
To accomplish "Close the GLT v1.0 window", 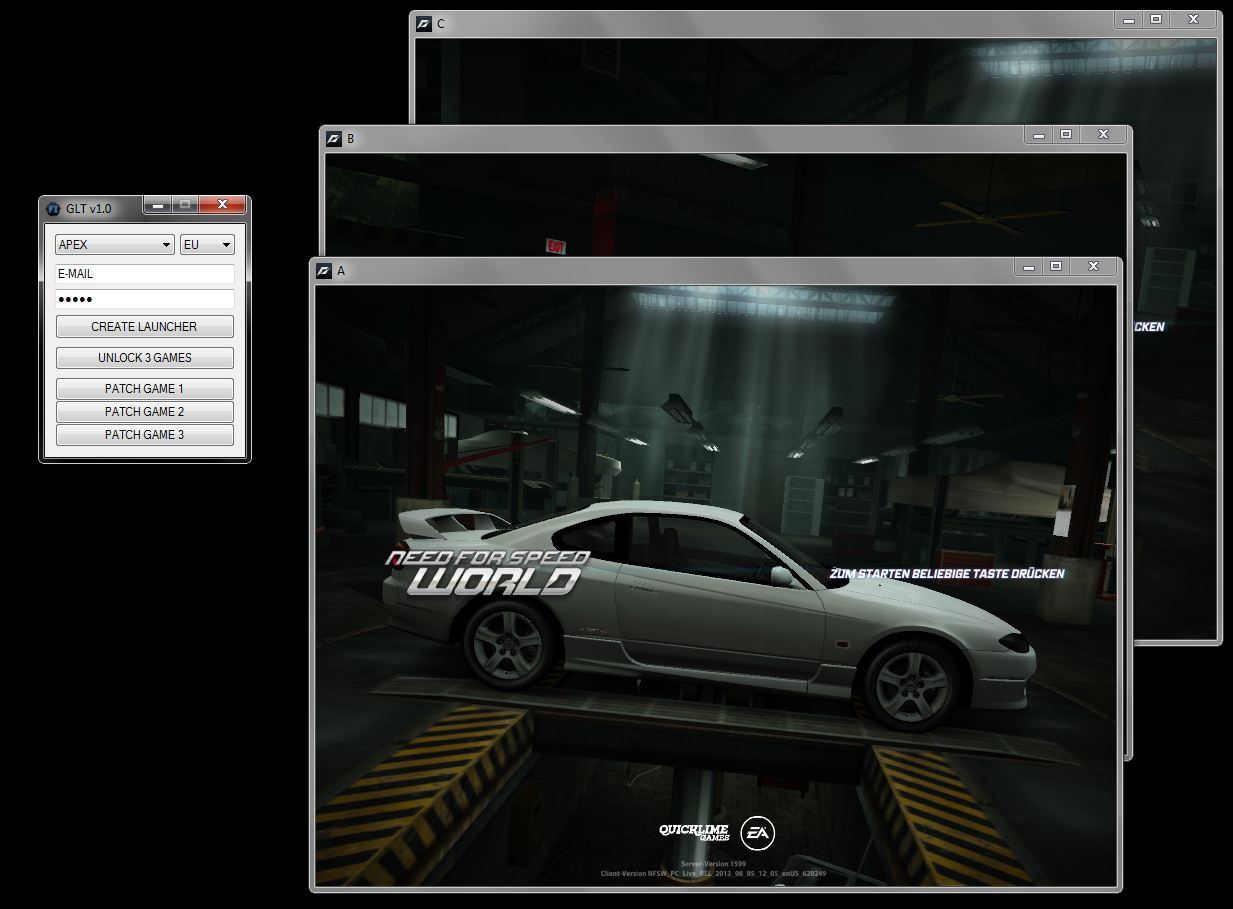I will click(x=222, y=204).
